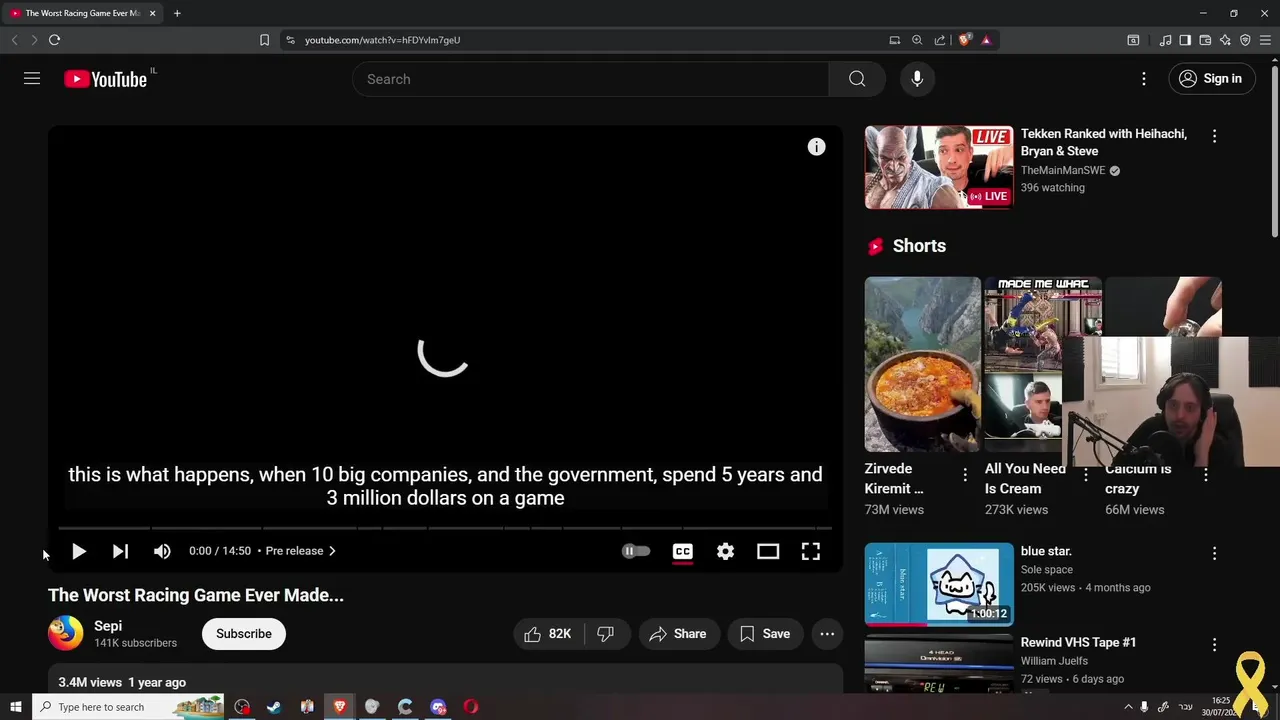1280x720 pixels.
Task: Open the browser zoom magnifier icon
Action: (x=917, y=40)
